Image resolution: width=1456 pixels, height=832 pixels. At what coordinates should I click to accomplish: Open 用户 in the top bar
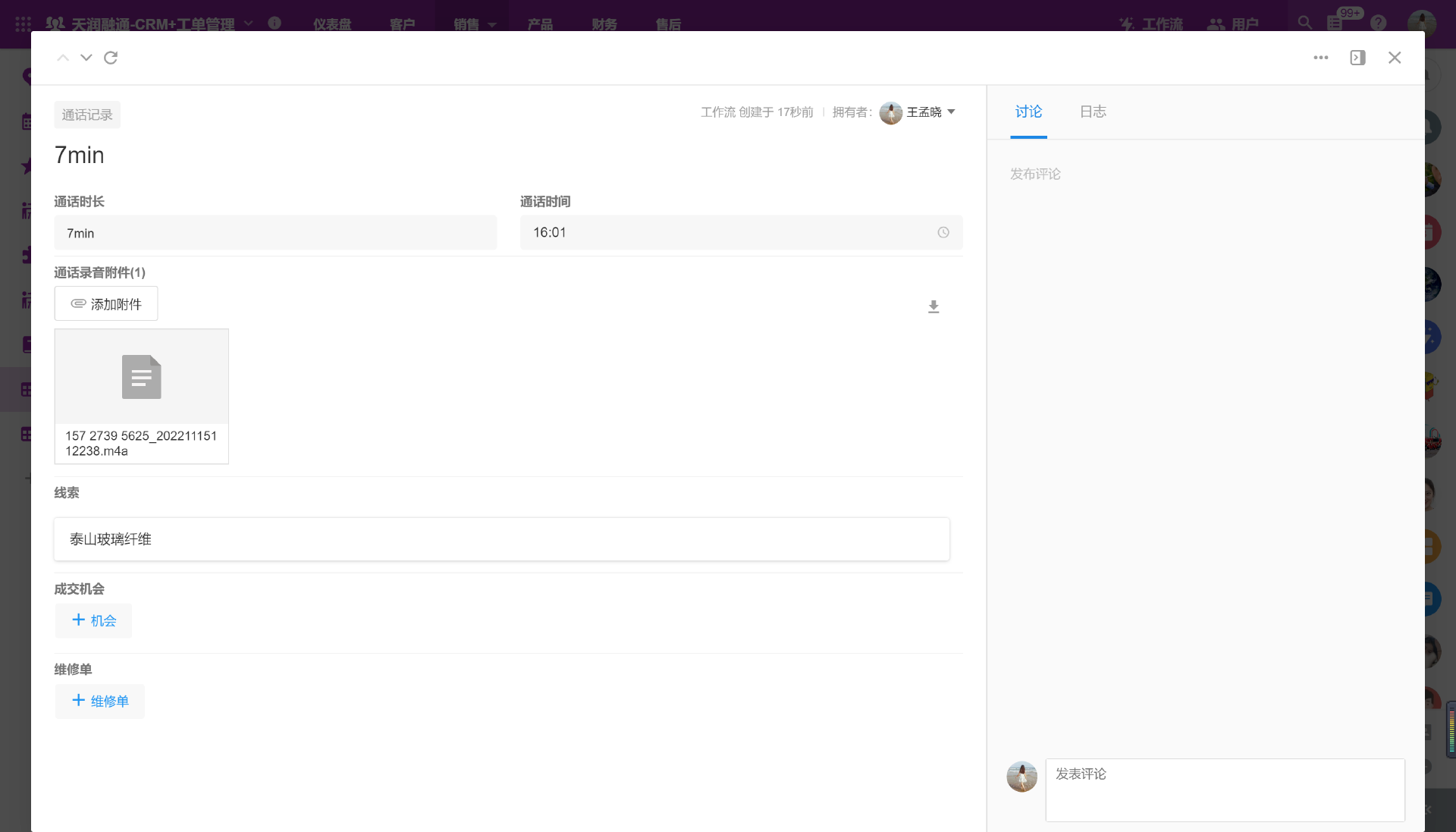[1233, 24]
